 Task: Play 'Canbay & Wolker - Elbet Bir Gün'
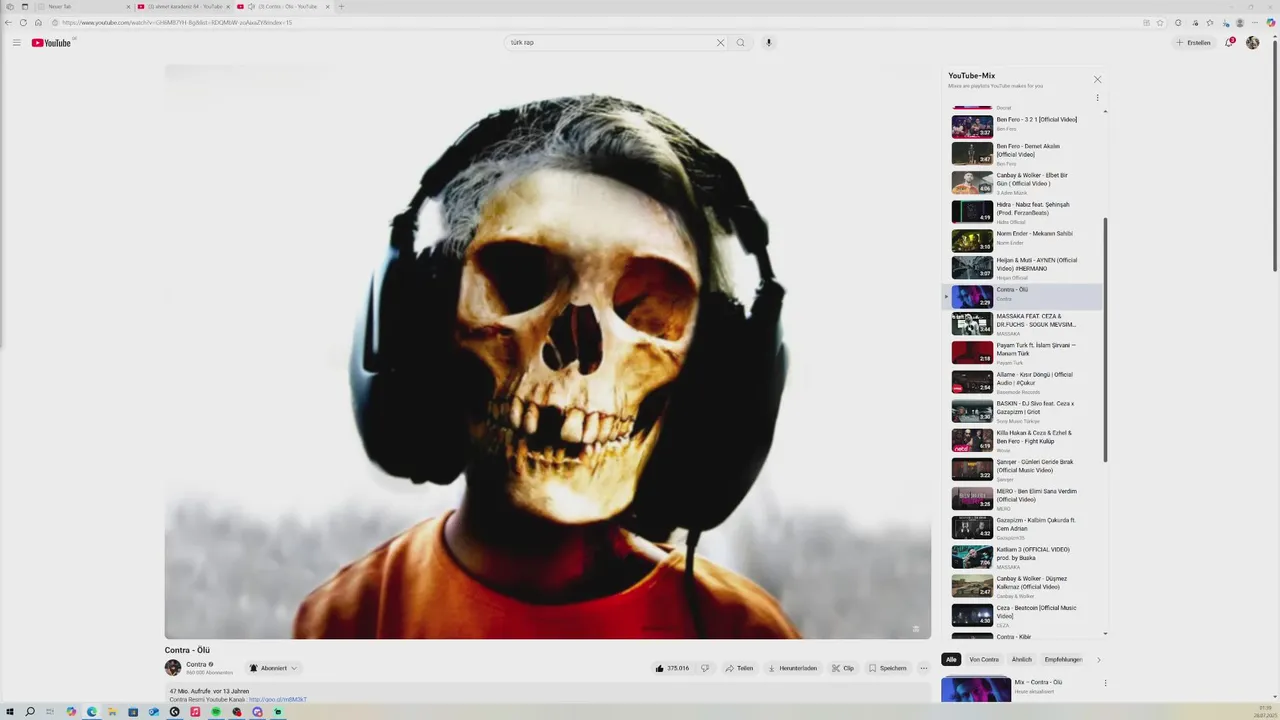tap(1023, 182)
